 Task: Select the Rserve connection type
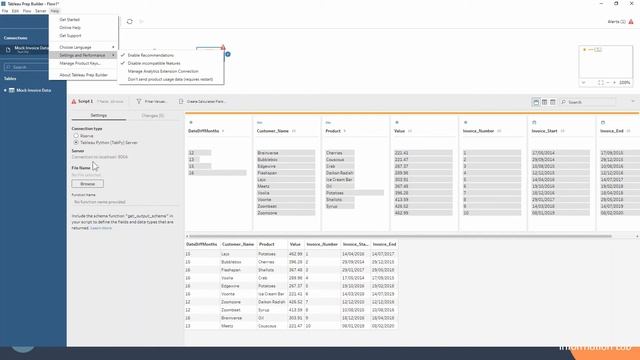click(76, 136)
